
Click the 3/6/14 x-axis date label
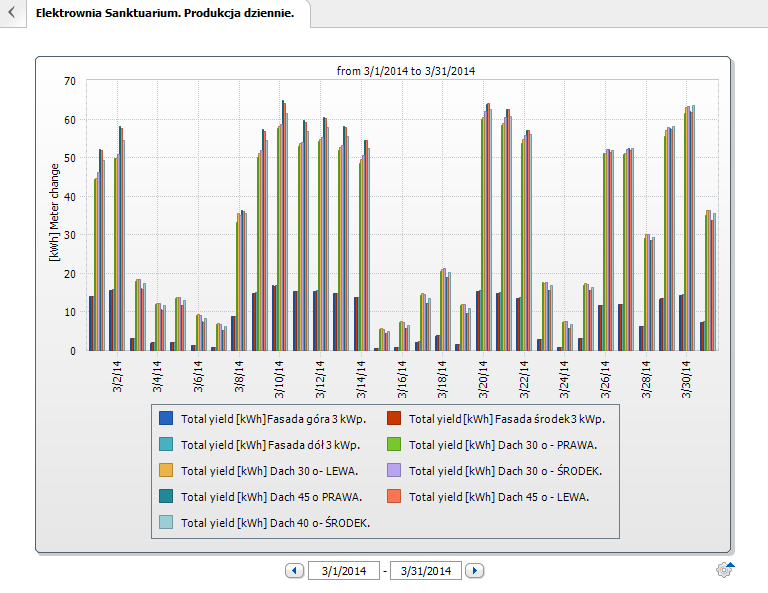[x=198, y=377]
